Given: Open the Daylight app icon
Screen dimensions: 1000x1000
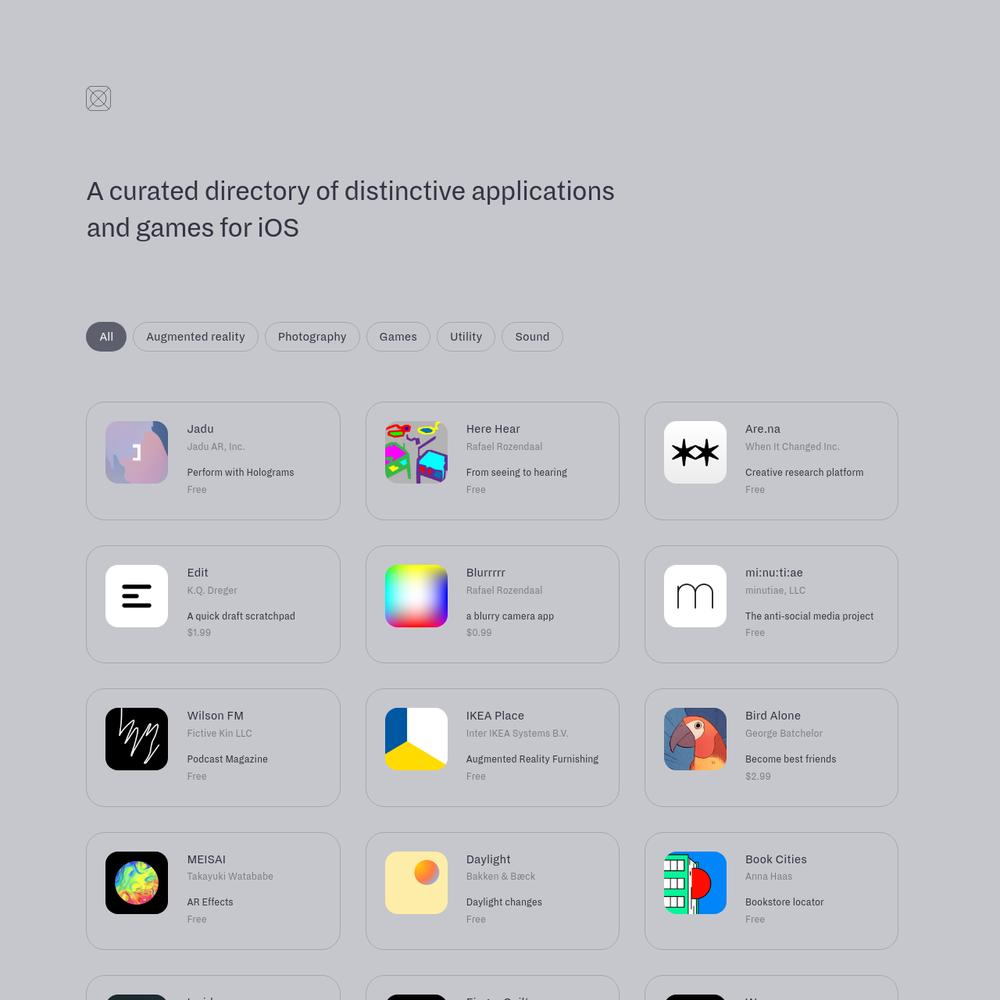Looking at the screenshot, I should [416, 882].
